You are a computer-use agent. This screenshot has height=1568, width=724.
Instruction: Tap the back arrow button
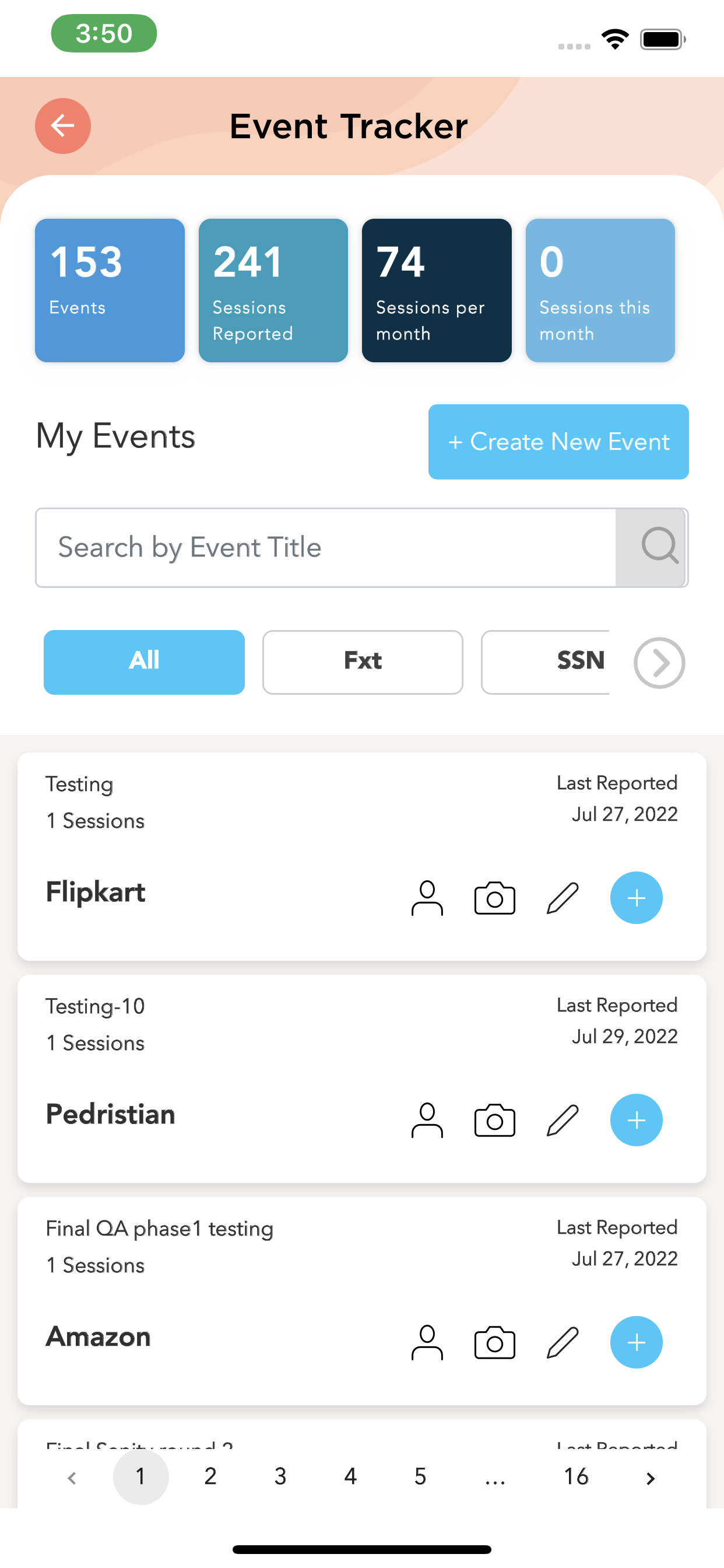(x=63, y=126)
